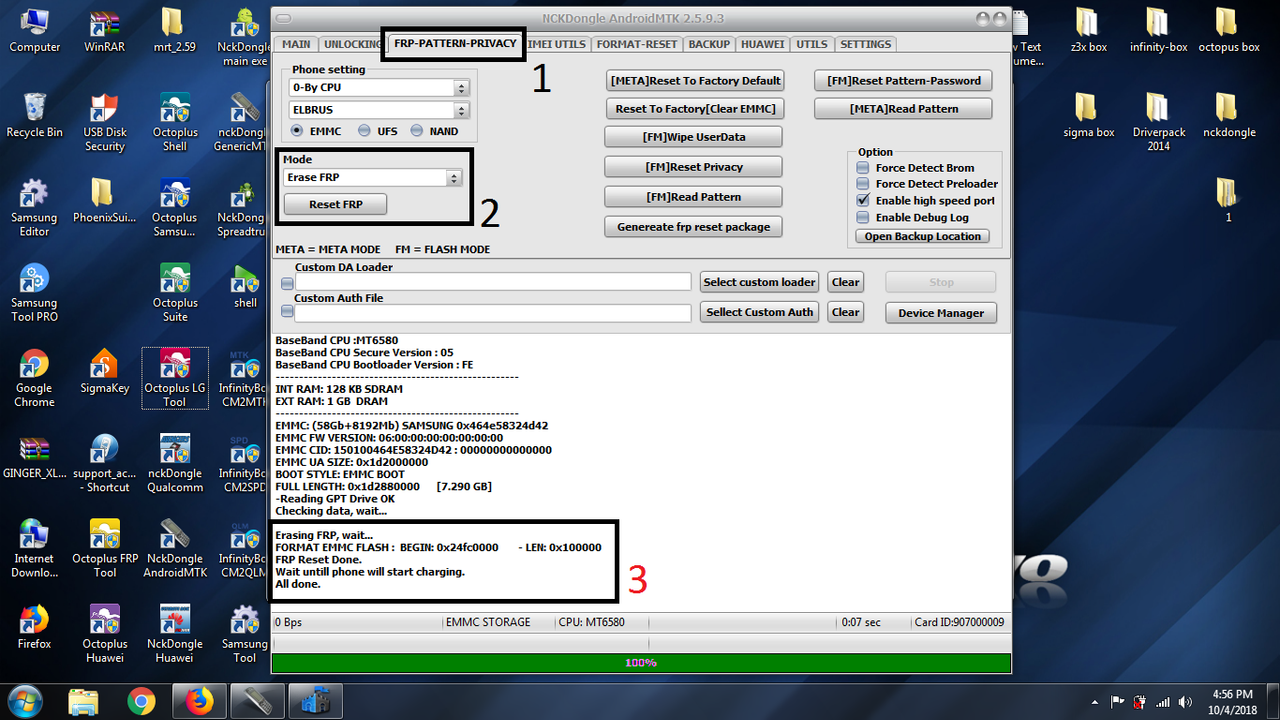Open the Recycle Bin
1280x720 pixels.
[34, 116]
